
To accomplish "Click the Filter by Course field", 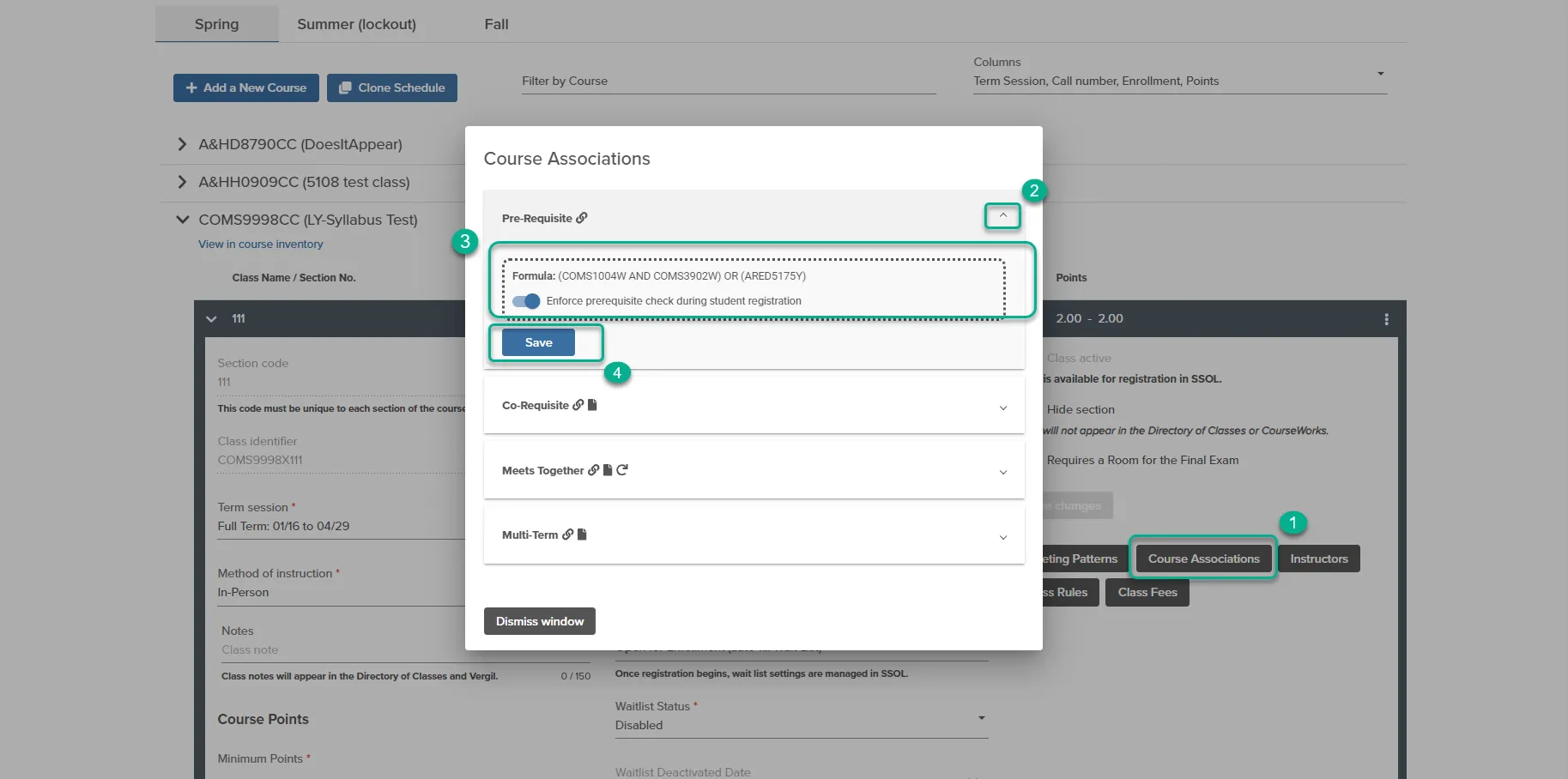I will tap(729, 81).
